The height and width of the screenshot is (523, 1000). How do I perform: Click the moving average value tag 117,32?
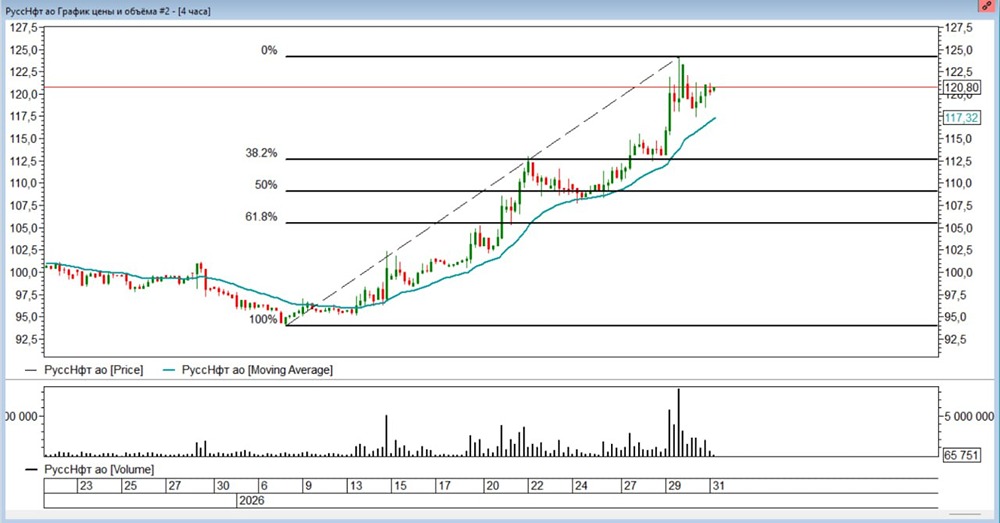point(961,117)
